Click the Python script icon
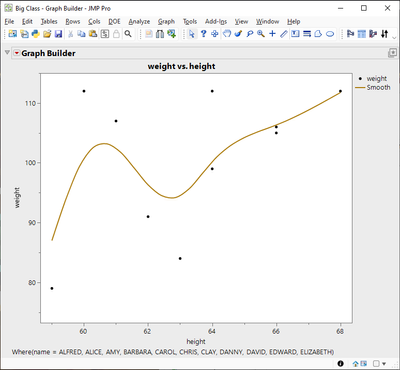 click(36, 34)
